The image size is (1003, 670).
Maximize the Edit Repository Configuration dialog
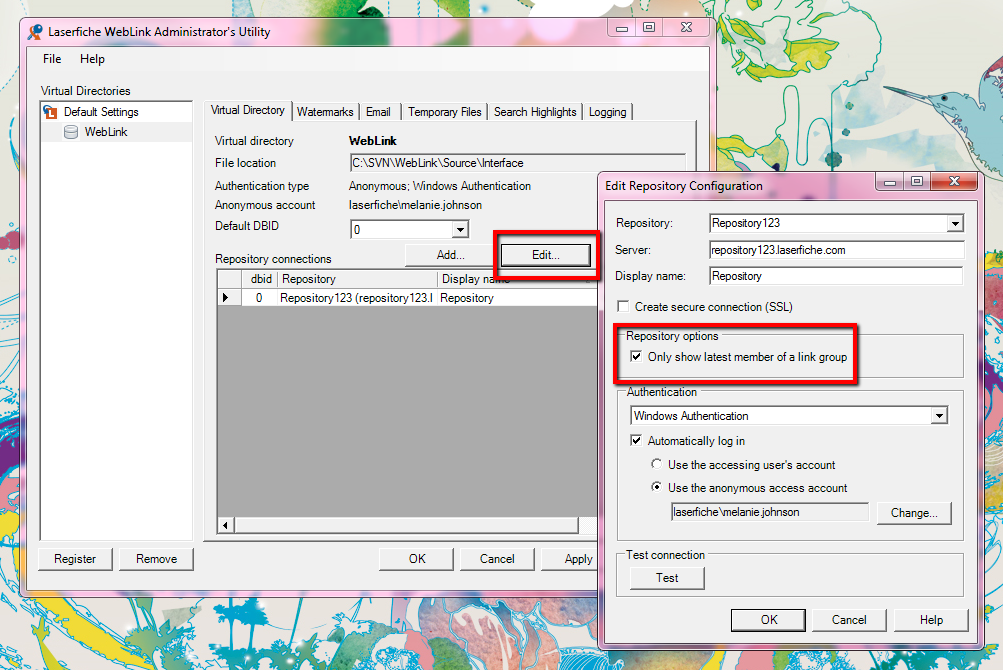coord(917,182)
